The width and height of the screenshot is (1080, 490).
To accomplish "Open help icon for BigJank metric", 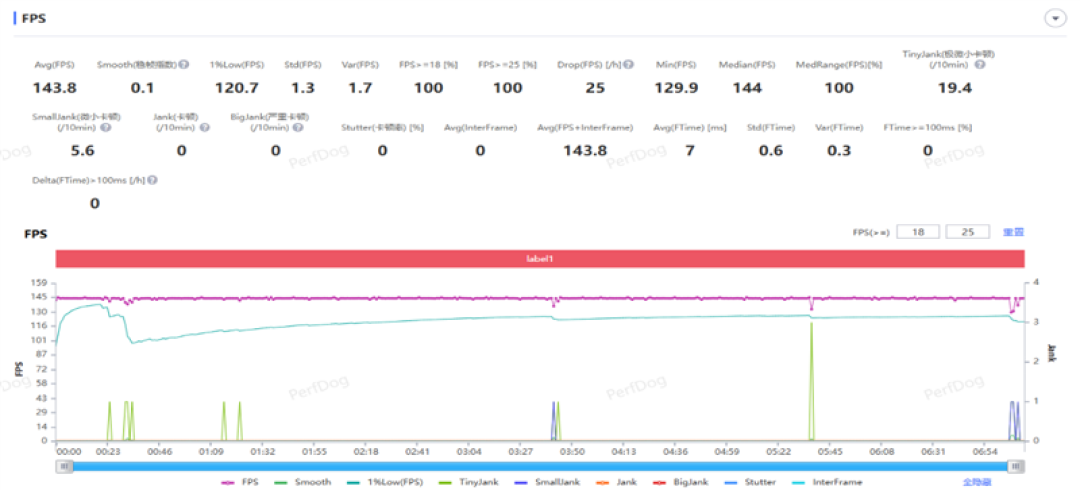I will [x=297, y=127].
